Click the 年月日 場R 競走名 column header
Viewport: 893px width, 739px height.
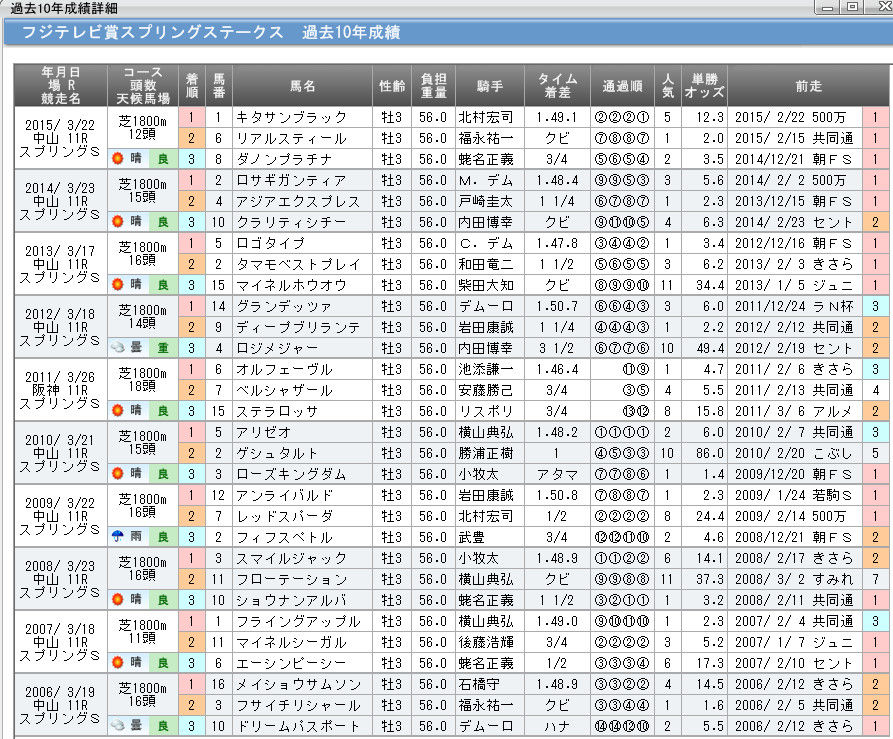(x=60, y=86)
